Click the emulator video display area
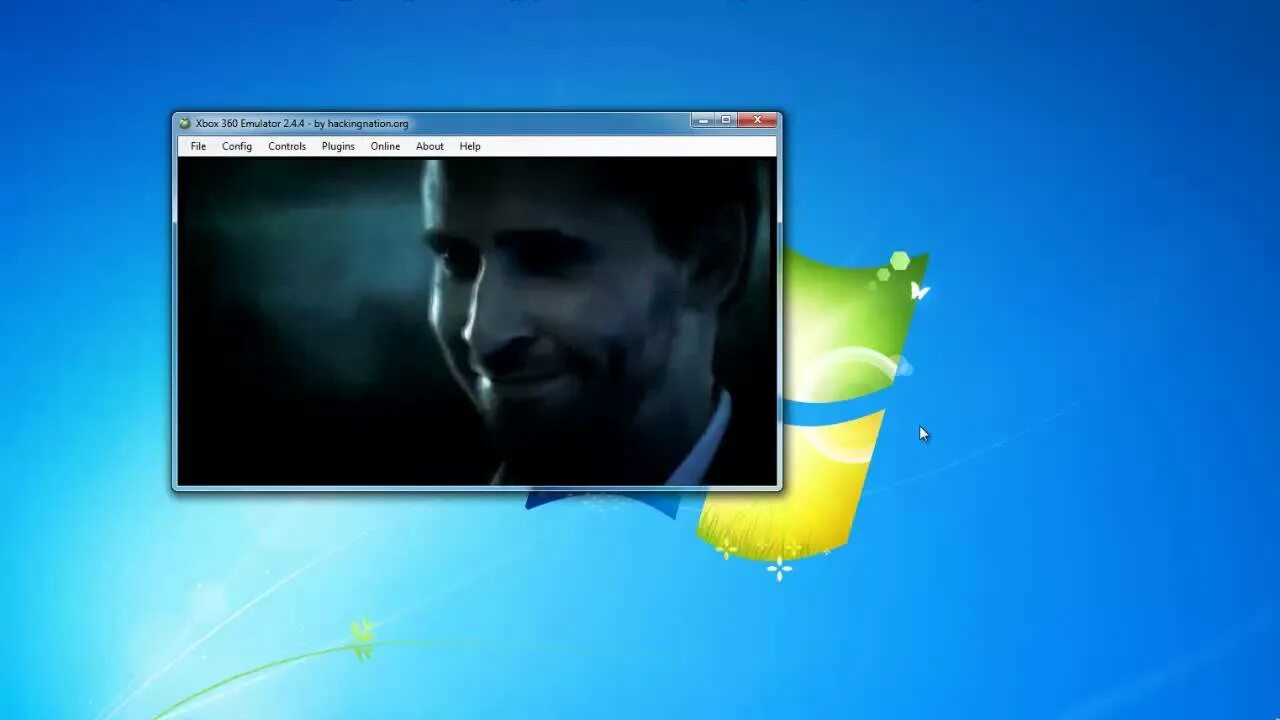1280x720 pixels. tap(477, 321)
